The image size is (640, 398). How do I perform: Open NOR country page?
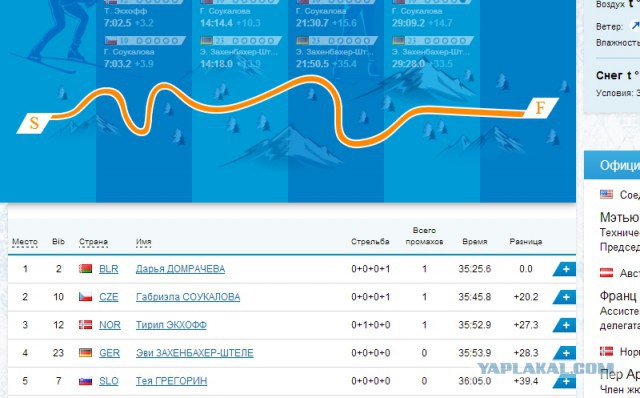click(110, 325)
